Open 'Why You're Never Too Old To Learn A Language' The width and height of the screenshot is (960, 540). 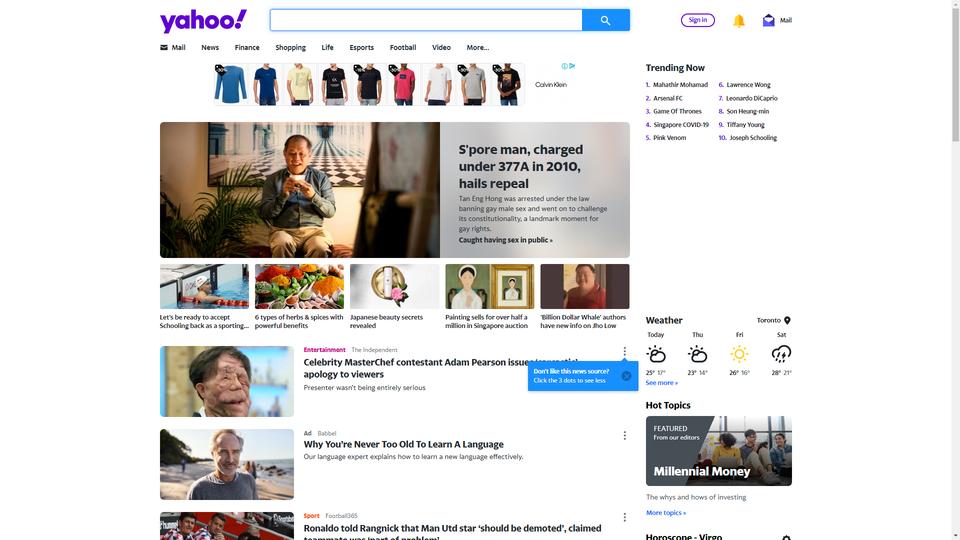click(403, 444)
